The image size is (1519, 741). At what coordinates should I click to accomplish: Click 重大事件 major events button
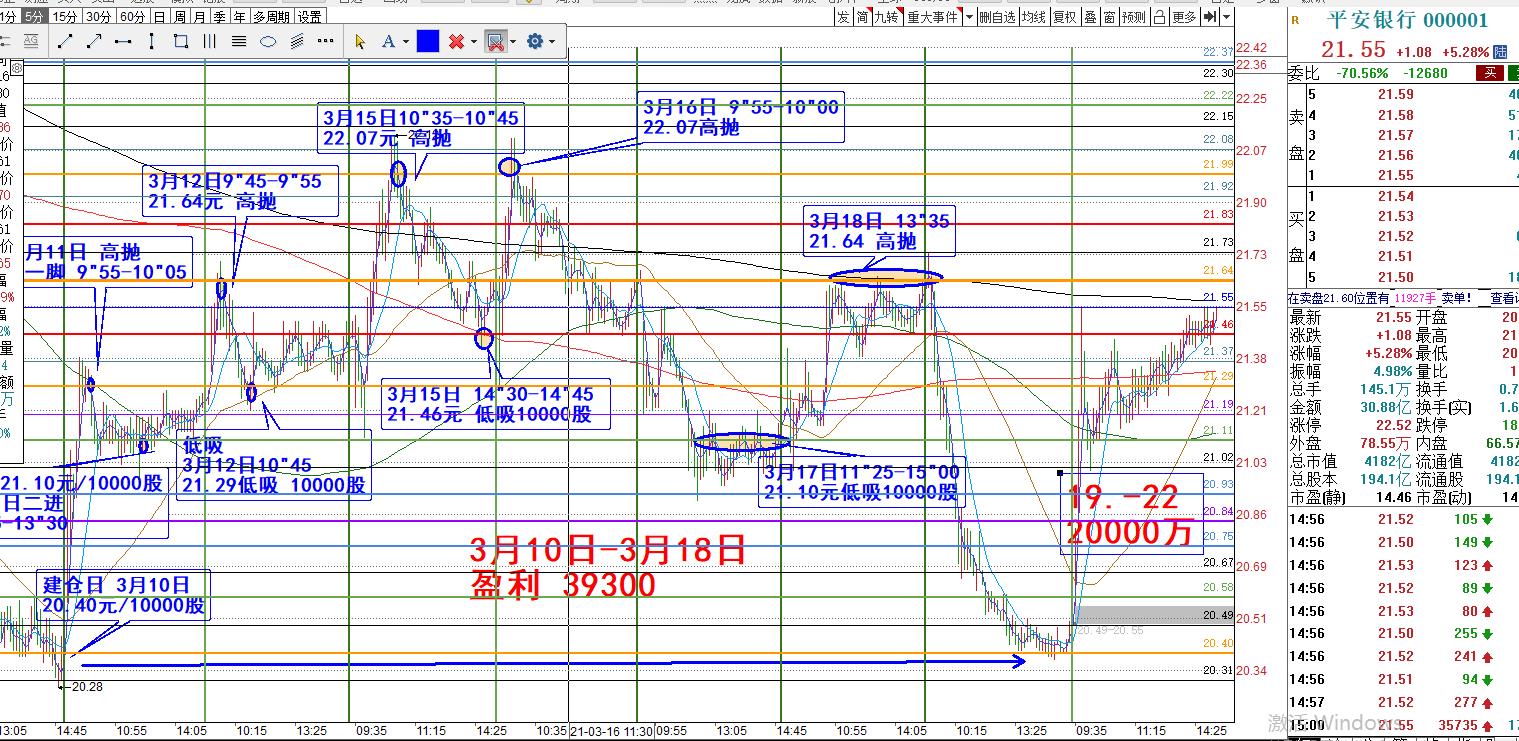click(932, 17)
